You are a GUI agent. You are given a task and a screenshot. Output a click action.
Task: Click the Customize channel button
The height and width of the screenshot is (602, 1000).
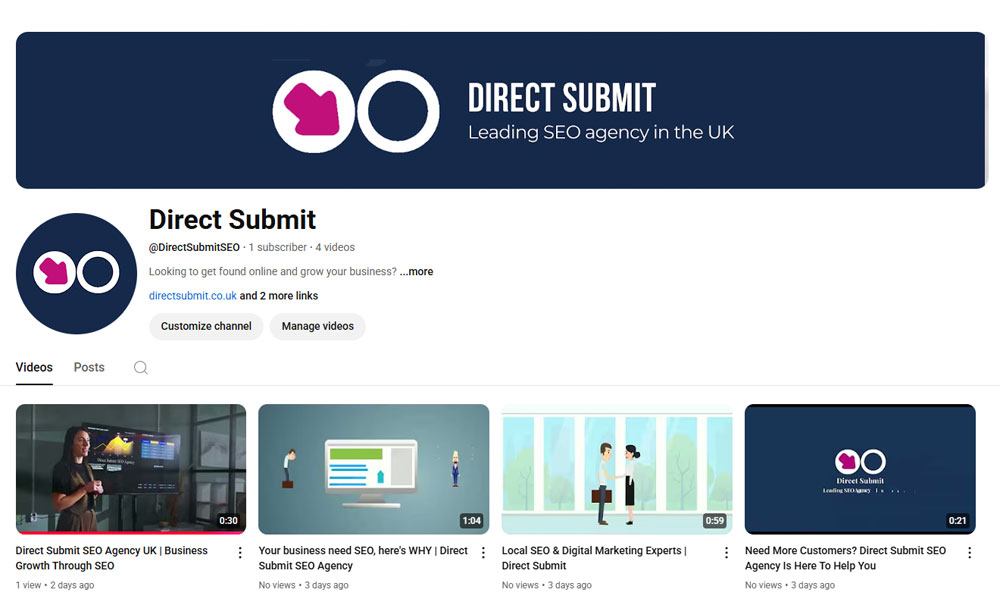click(206, 327)
